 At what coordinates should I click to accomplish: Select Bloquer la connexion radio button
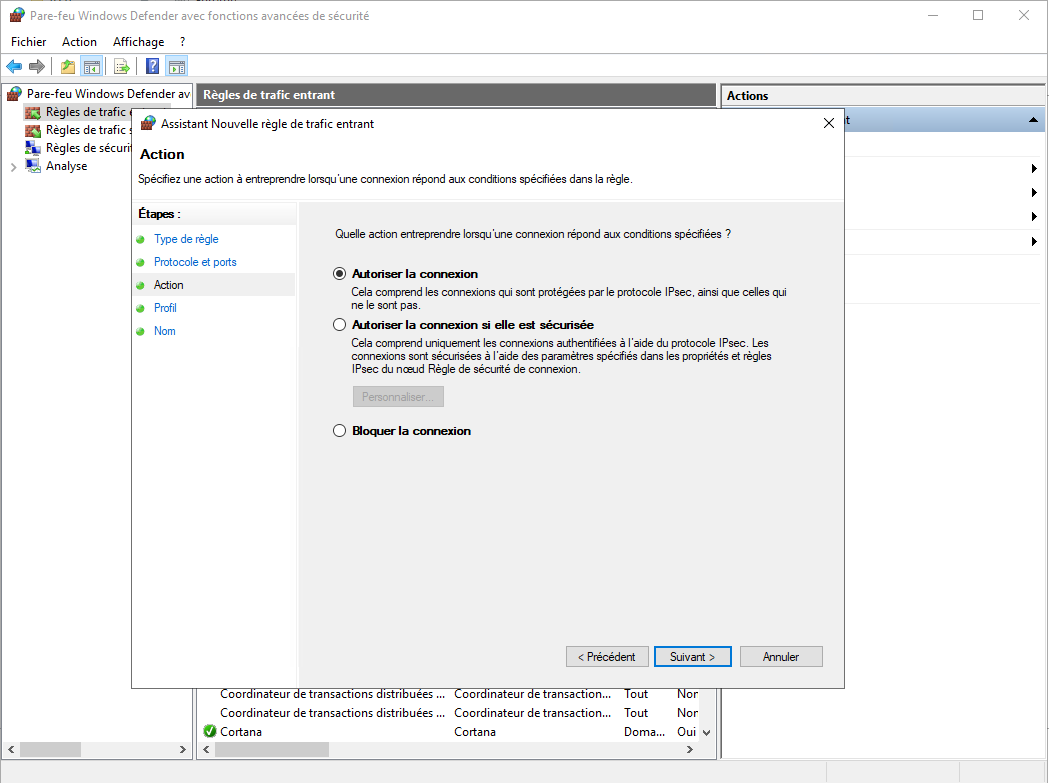point(340,431)
